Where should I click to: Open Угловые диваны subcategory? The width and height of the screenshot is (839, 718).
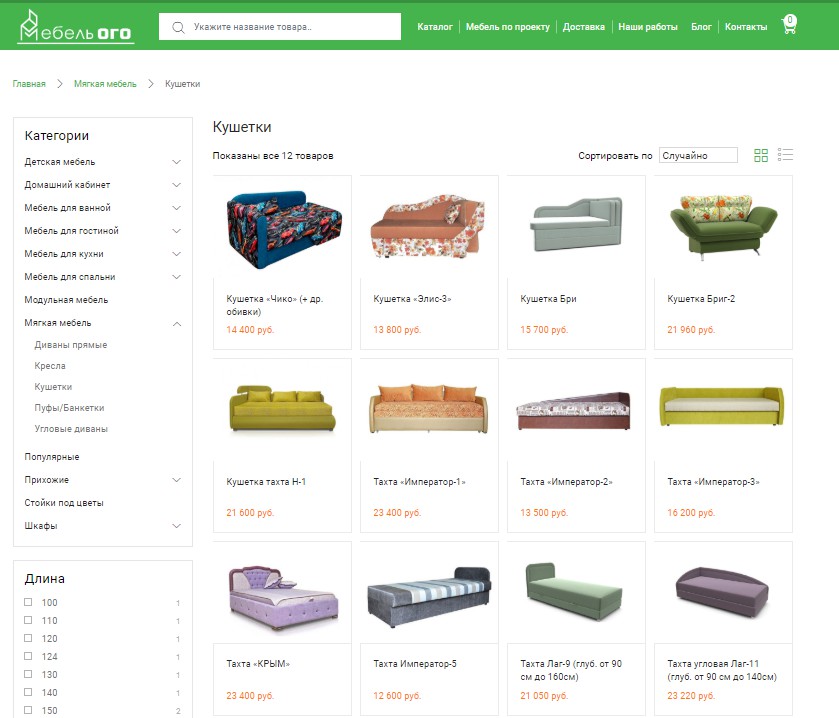tap(71, 429)
